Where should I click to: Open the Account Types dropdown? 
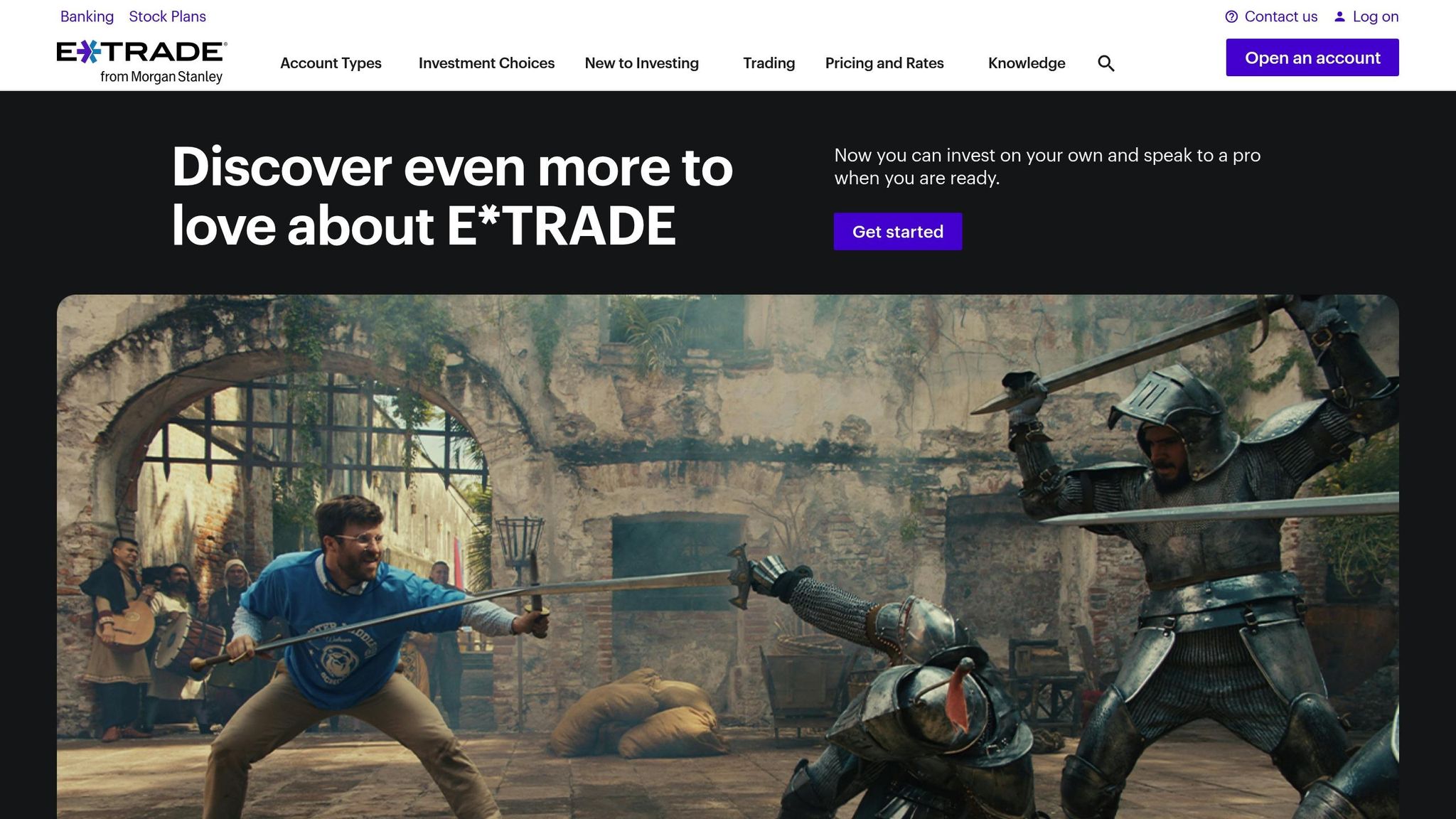331,63
